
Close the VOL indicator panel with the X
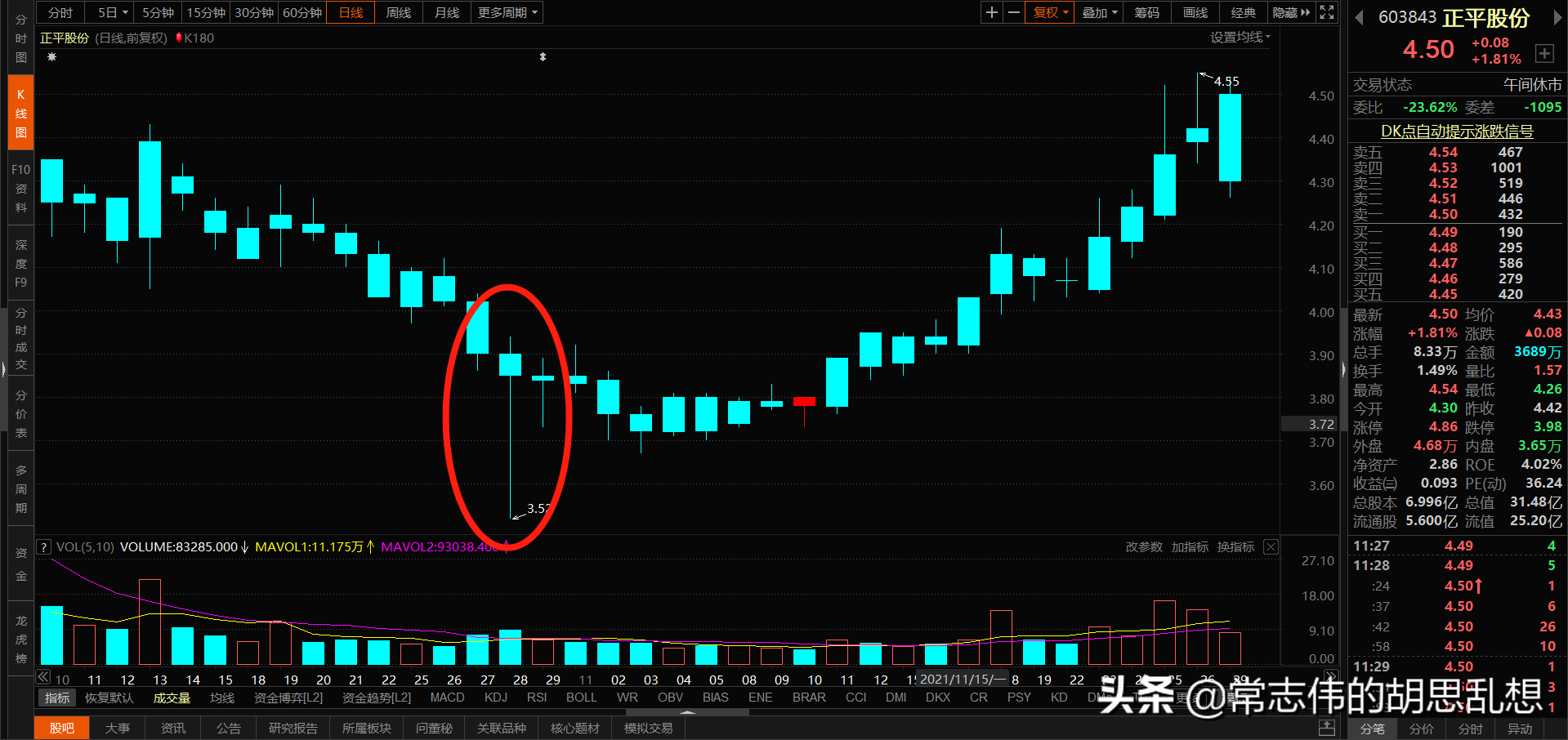click(x=1270, y=546)
